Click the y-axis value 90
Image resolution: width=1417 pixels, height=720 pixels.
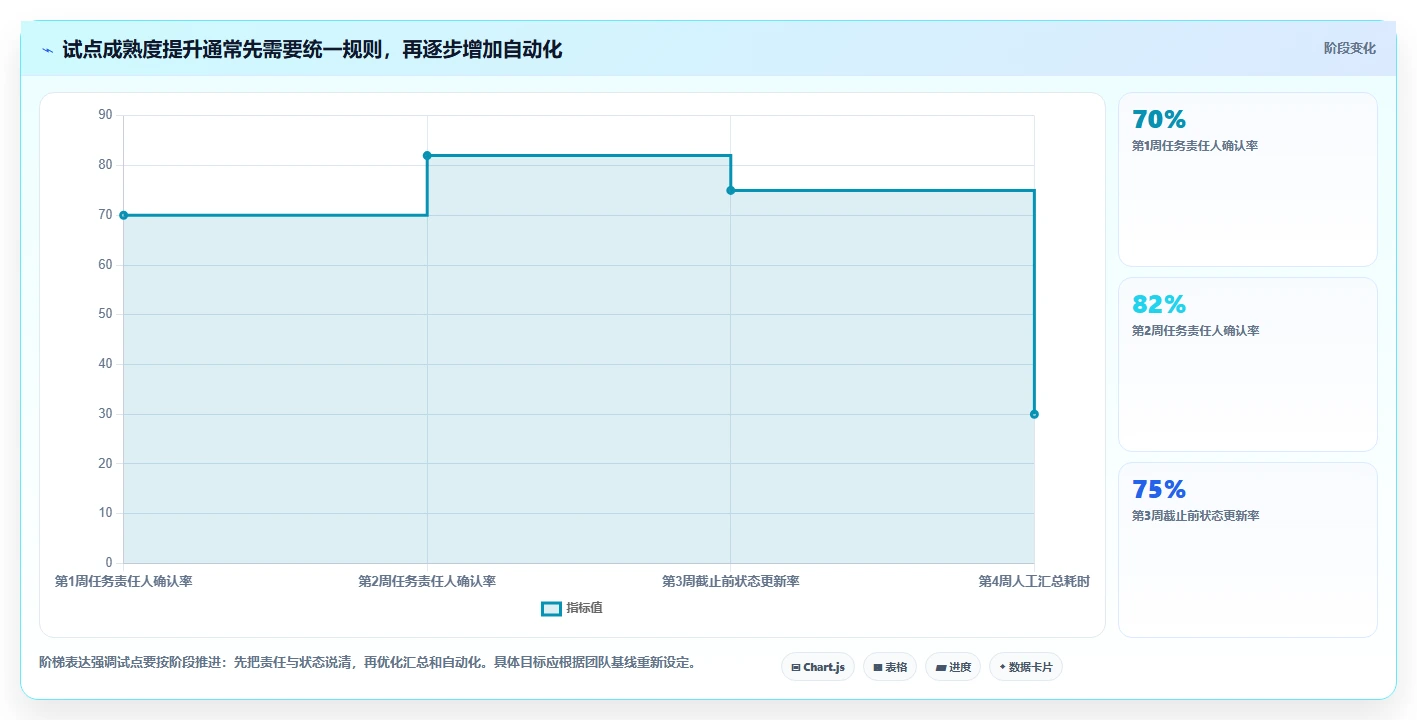(105, 115)
